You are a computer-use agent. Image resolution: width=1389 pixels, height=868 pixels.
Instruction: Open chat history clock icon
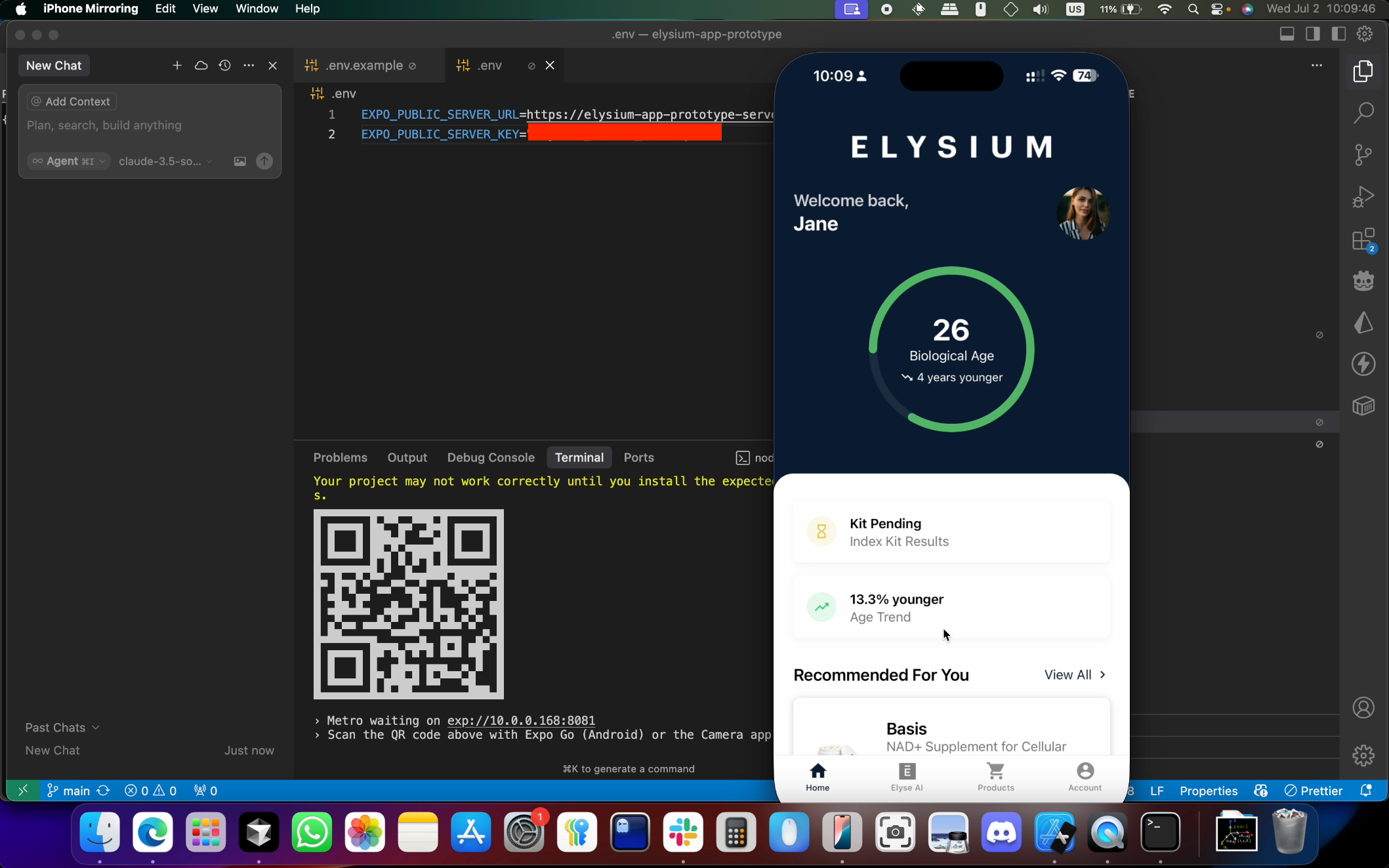(224, 66)
